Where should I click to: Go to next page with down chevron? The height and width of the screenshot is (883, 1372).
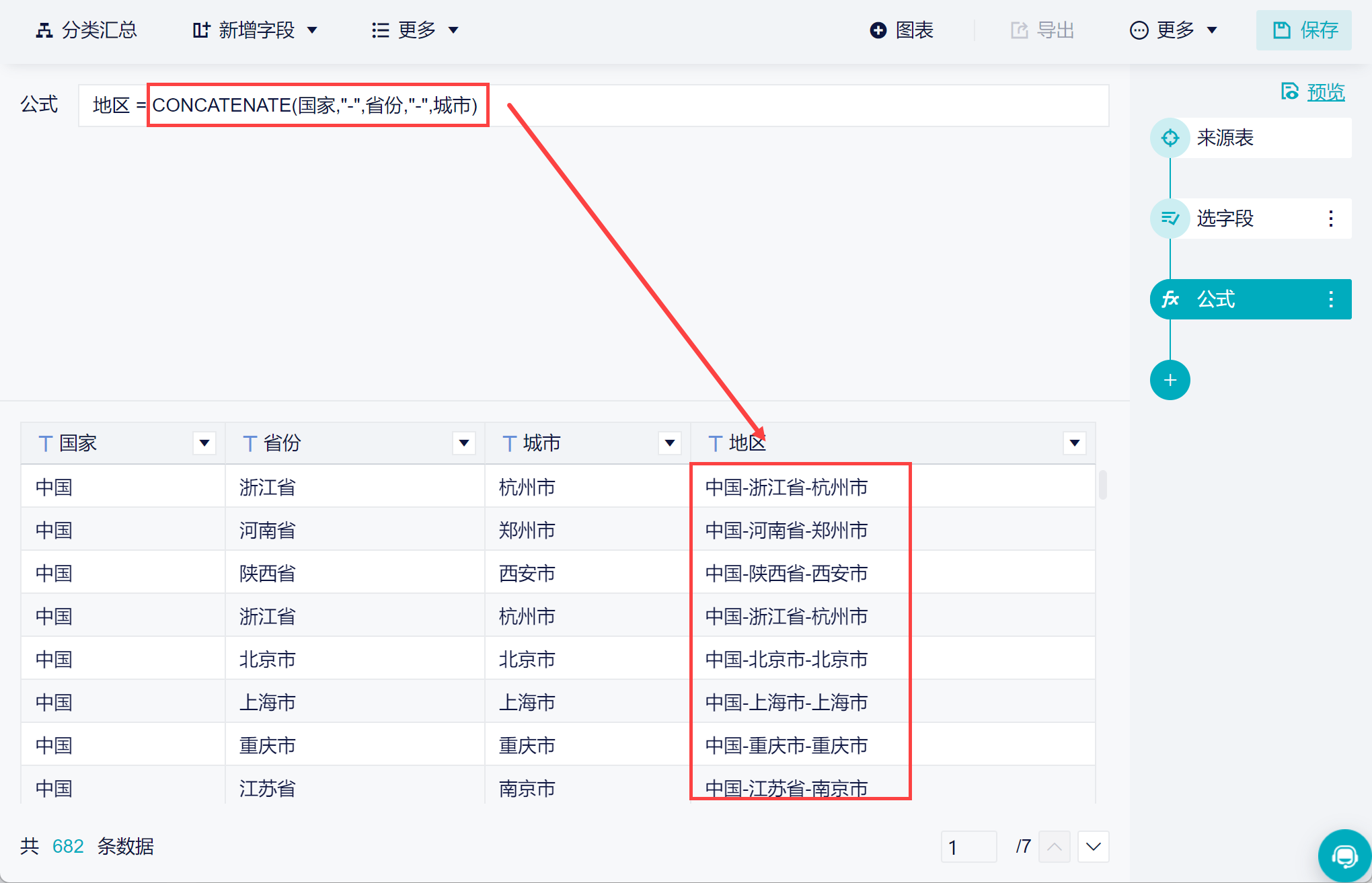point(1093,847)
